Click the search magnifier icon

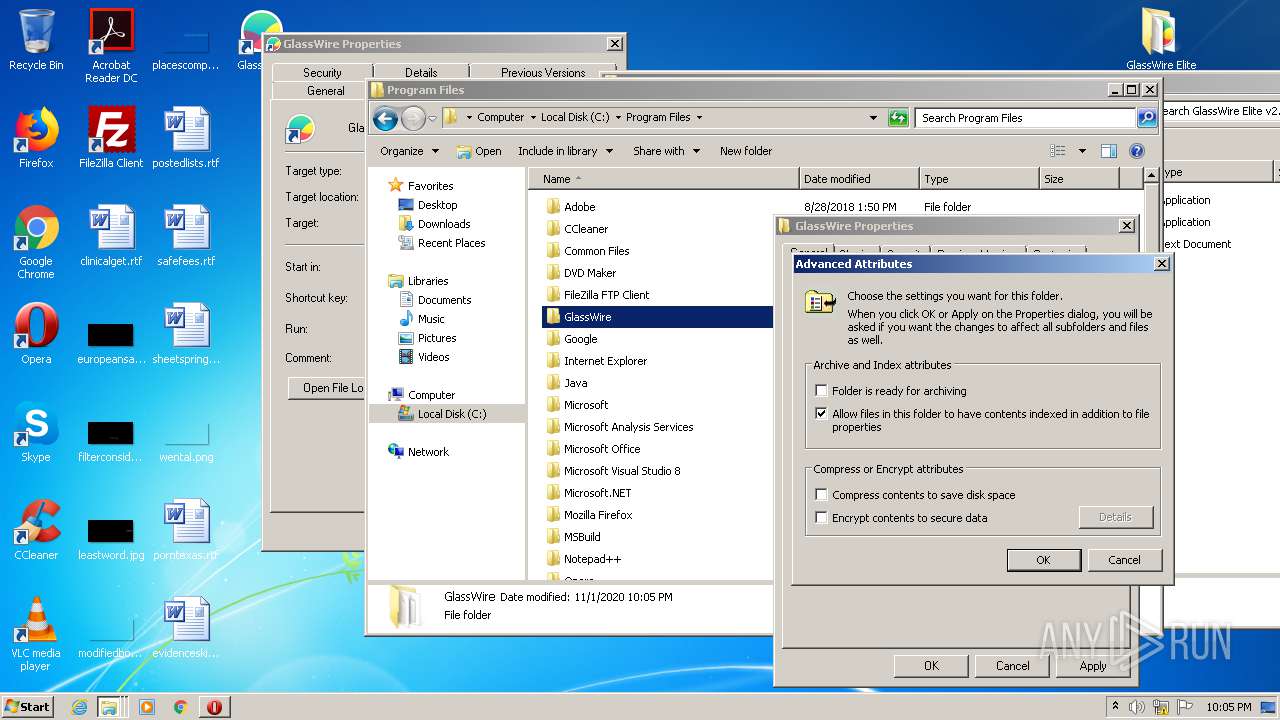point(1147,118)
